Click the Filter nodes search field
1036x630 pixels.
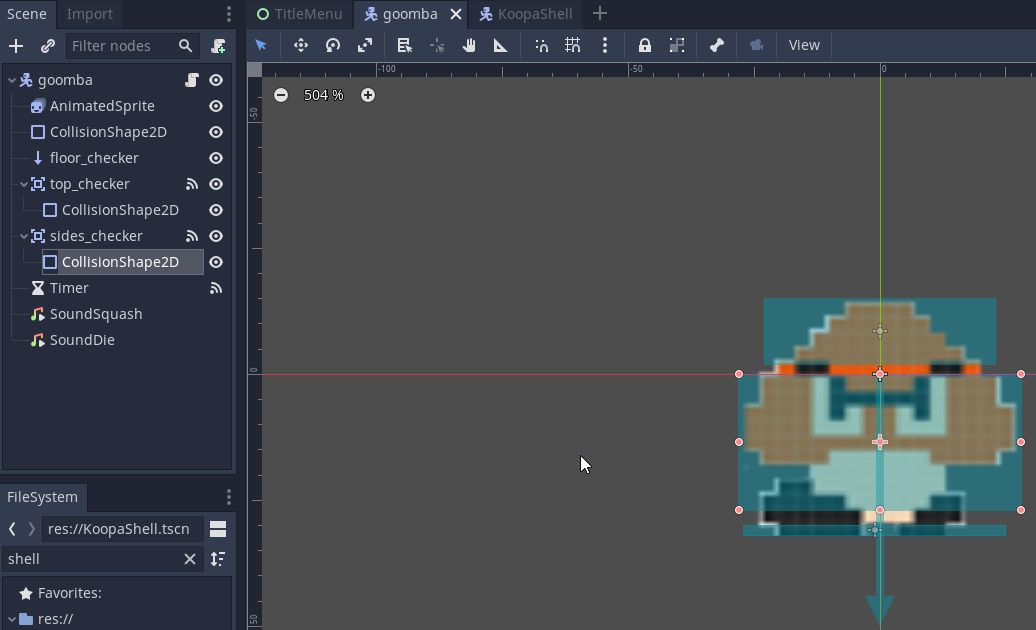tap(131, 46)
